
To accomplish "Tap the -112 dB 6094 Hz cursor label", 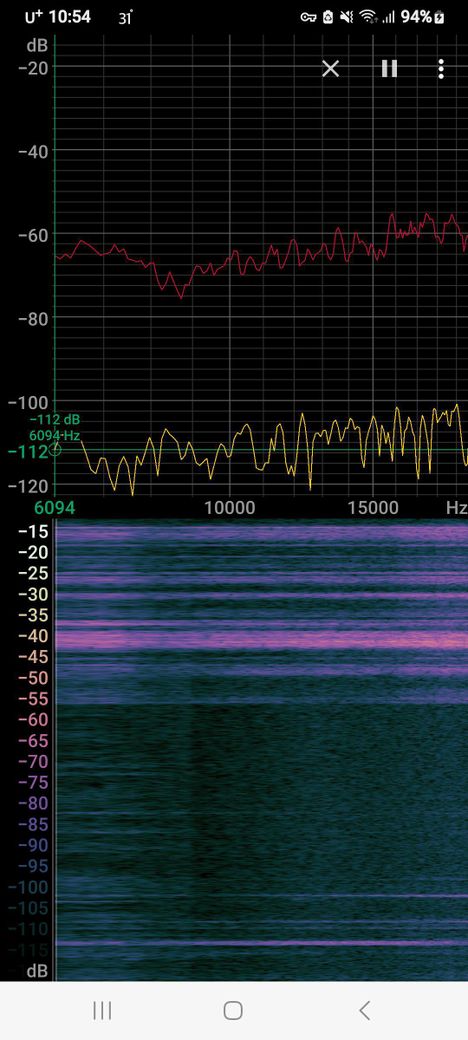I will click(54, 428).
